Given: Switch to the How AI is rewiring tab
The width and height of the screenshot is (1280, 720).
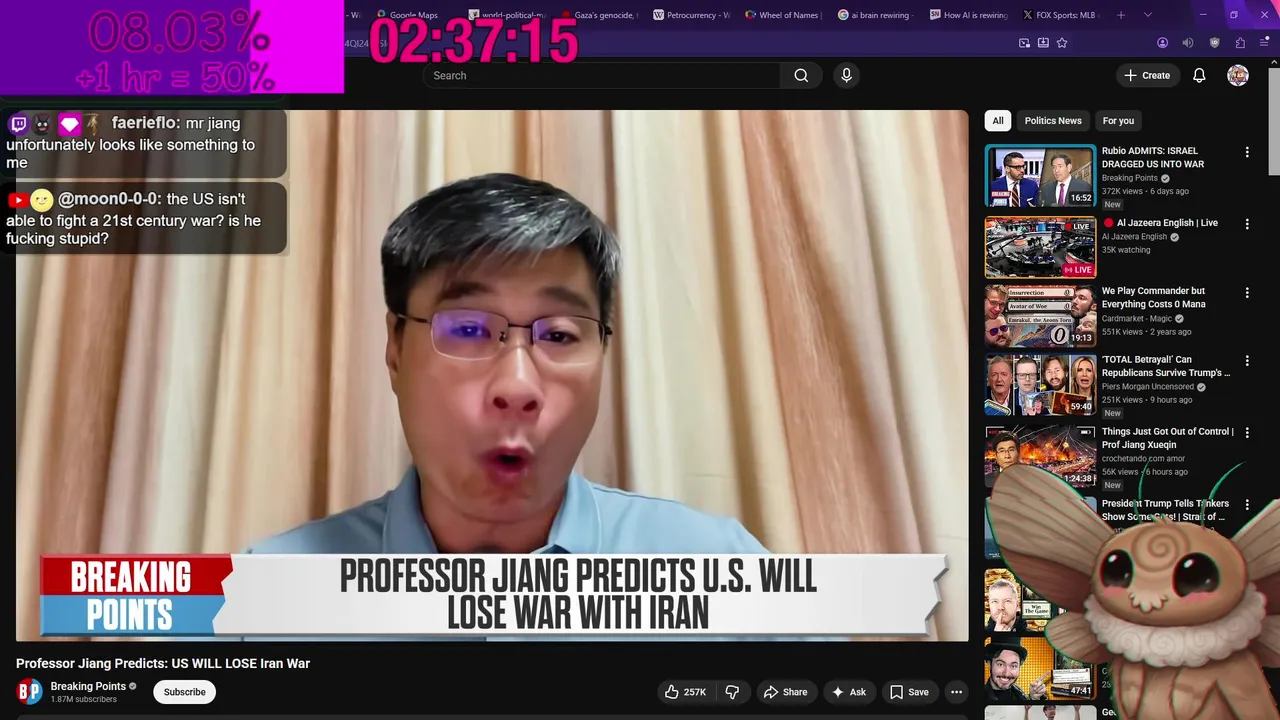Looking at the screenshot, I should [x=969, y=15].
